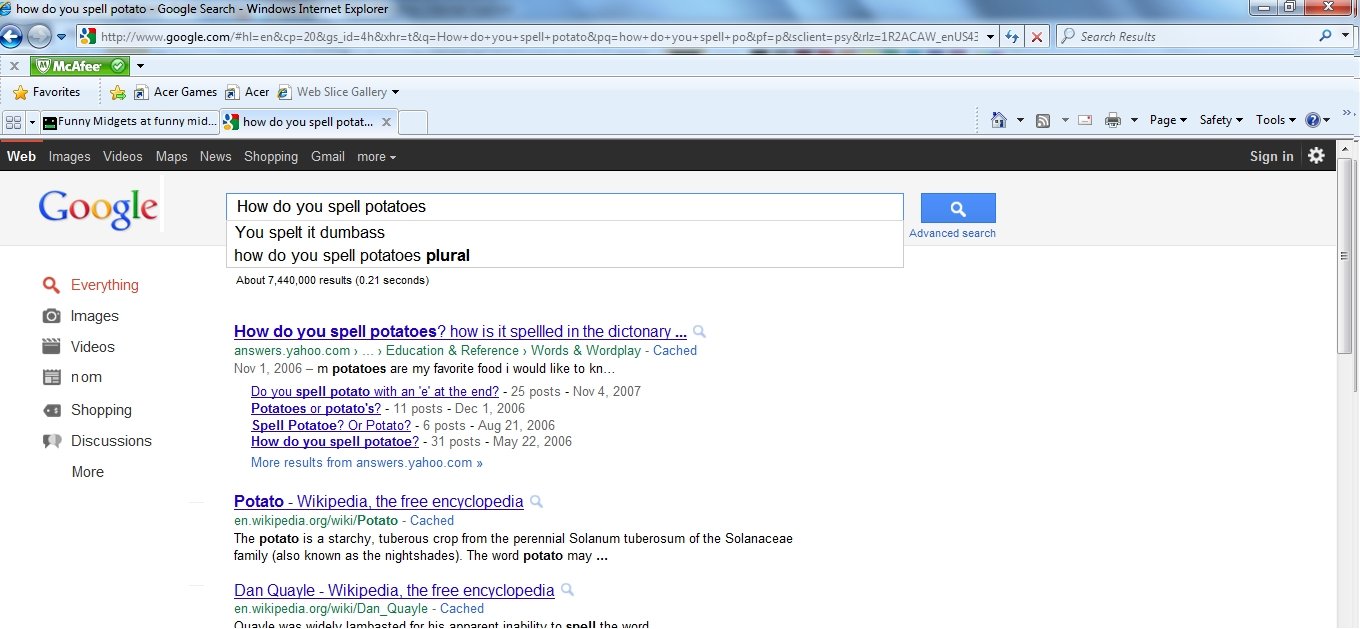Close the 'how do you spell potat...' tab

click(x=386, y=122)
